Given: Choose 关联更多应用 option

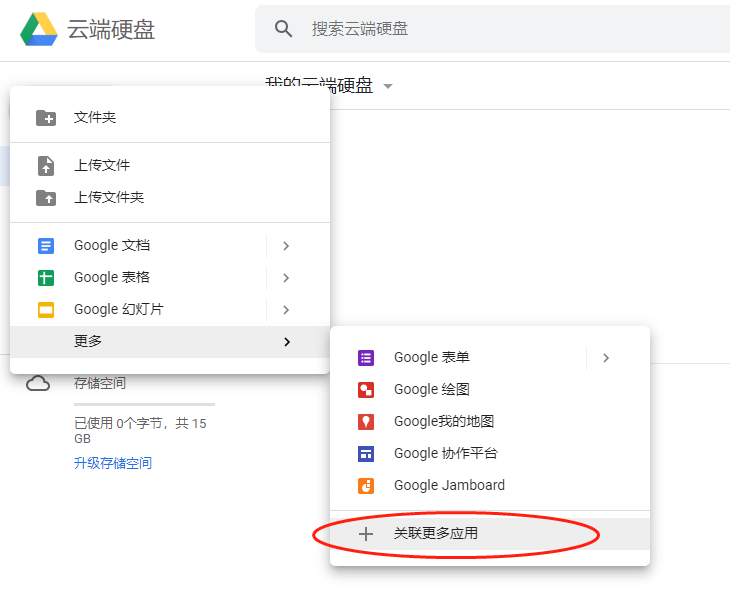Looking at the screenshot, I should point(490,534).
